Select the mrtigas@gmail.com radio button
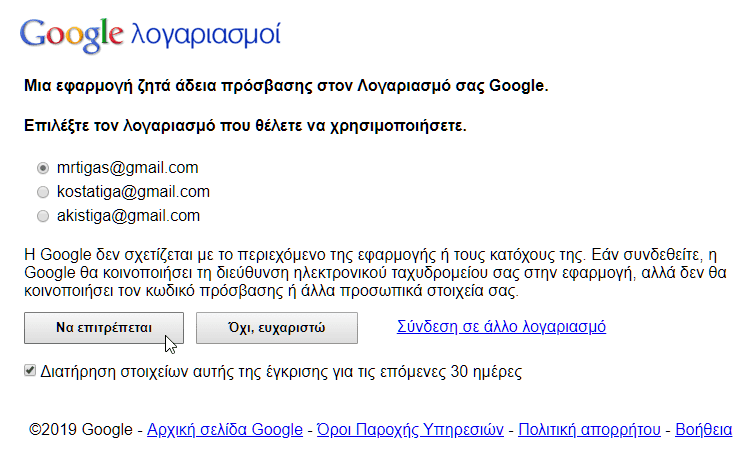746x451 pixels. (x=43, y=168)
